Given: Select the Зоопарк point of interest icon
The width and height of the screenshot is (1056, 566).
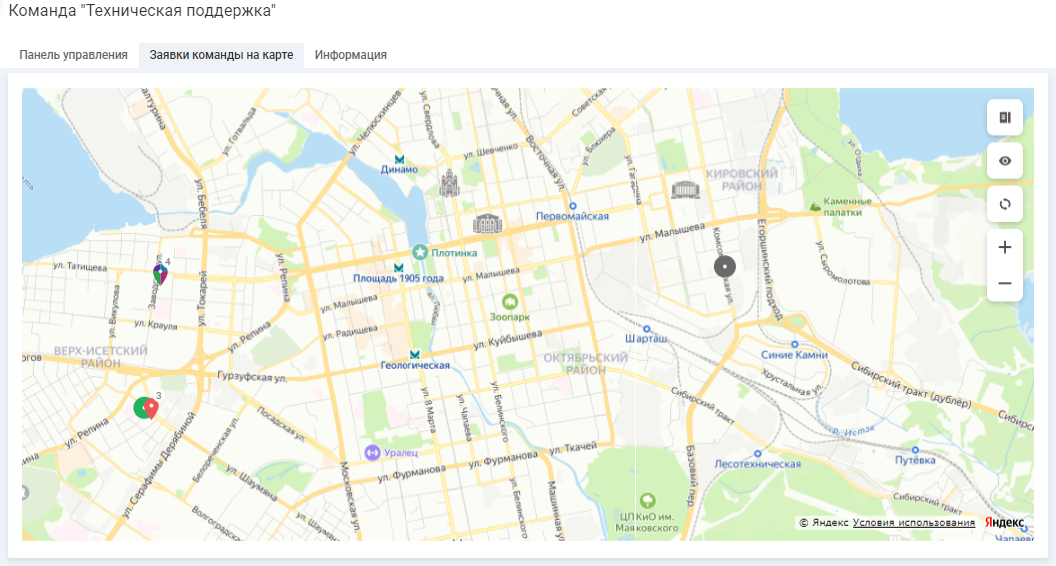Looking at the screenshot, I should click(510, 301).
